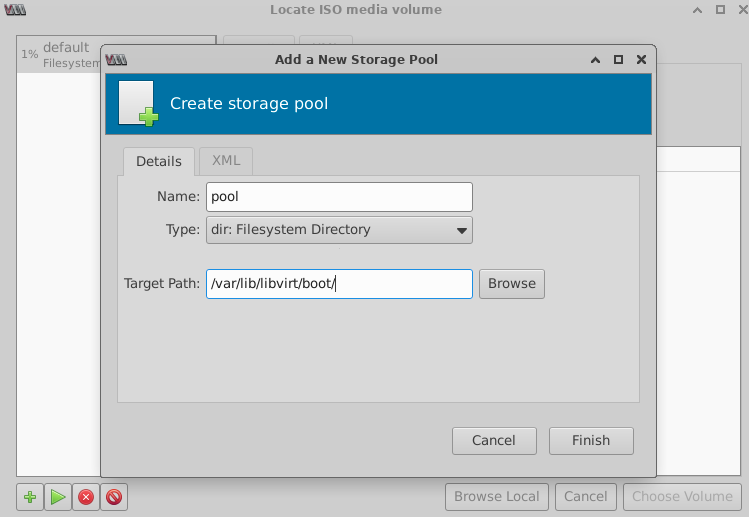Click the 'Create storage pool' heading text
This screenshot has width=749, height=517.
[249, 104]
